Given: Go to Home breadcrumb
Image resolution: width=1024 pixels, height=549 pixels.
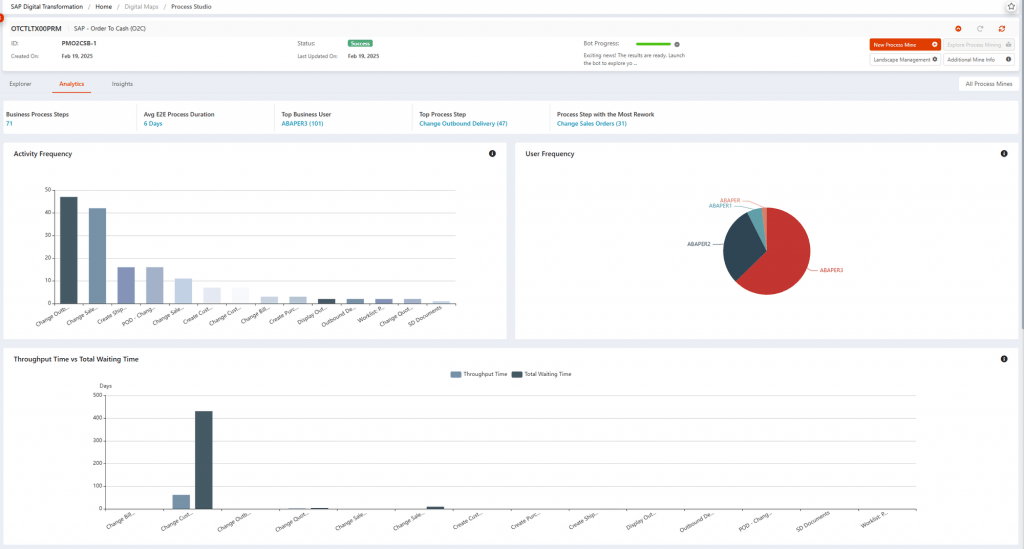Looking at the screenshot, I should [103, 7].
